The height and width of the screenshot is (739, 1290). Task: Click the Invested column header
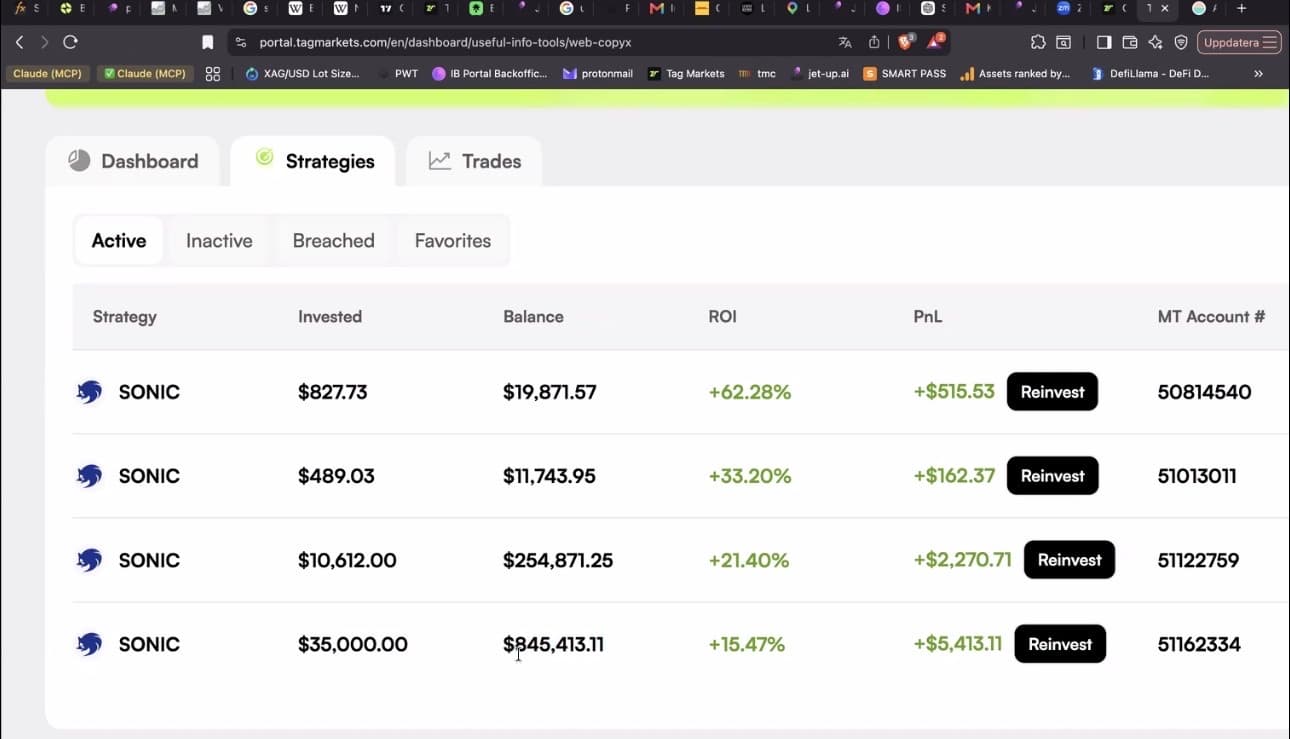(330, 316)
